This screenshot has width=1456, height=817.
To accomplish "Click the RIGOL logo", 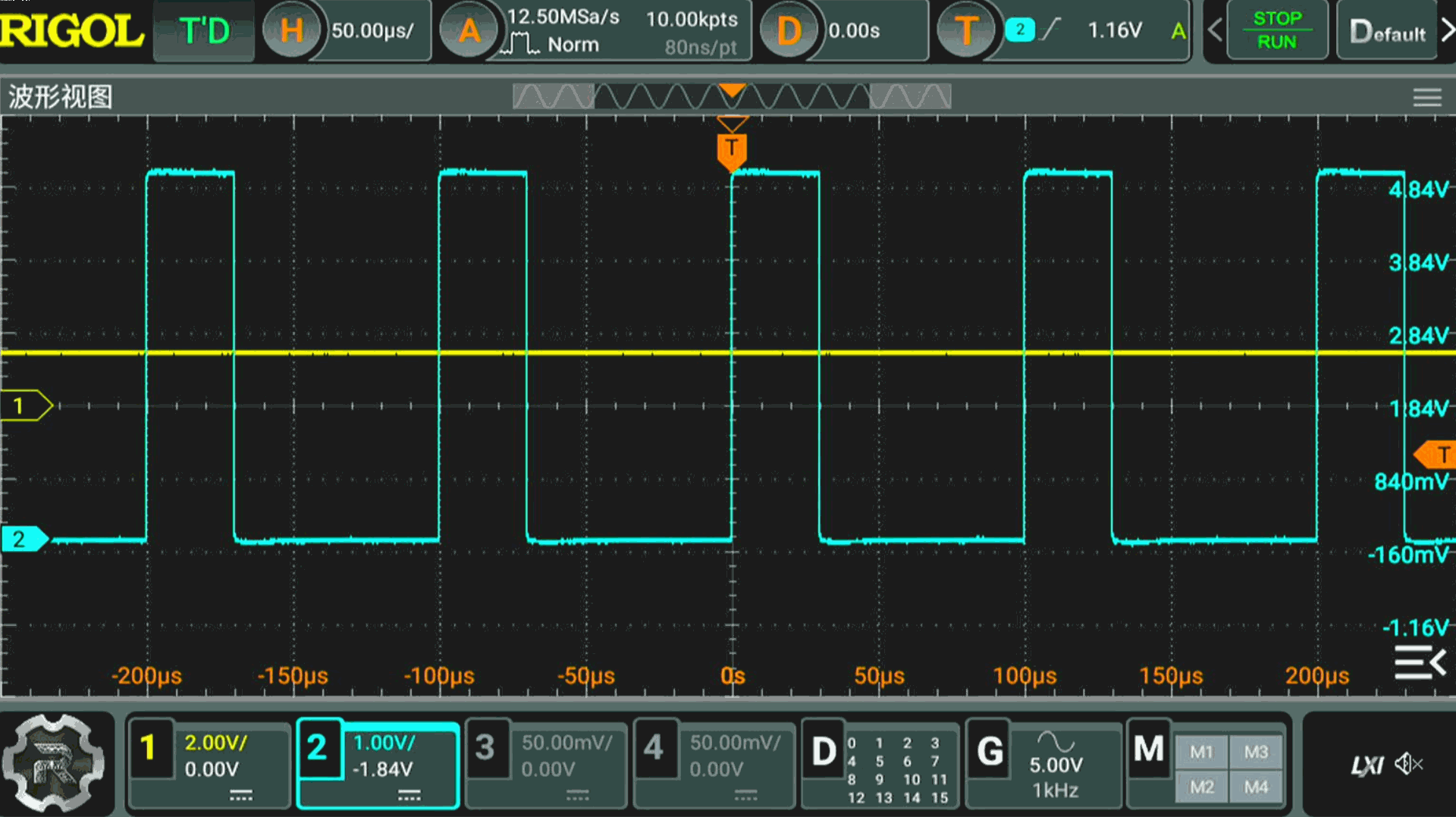I will pyautogui.click(x=72, y=30).
